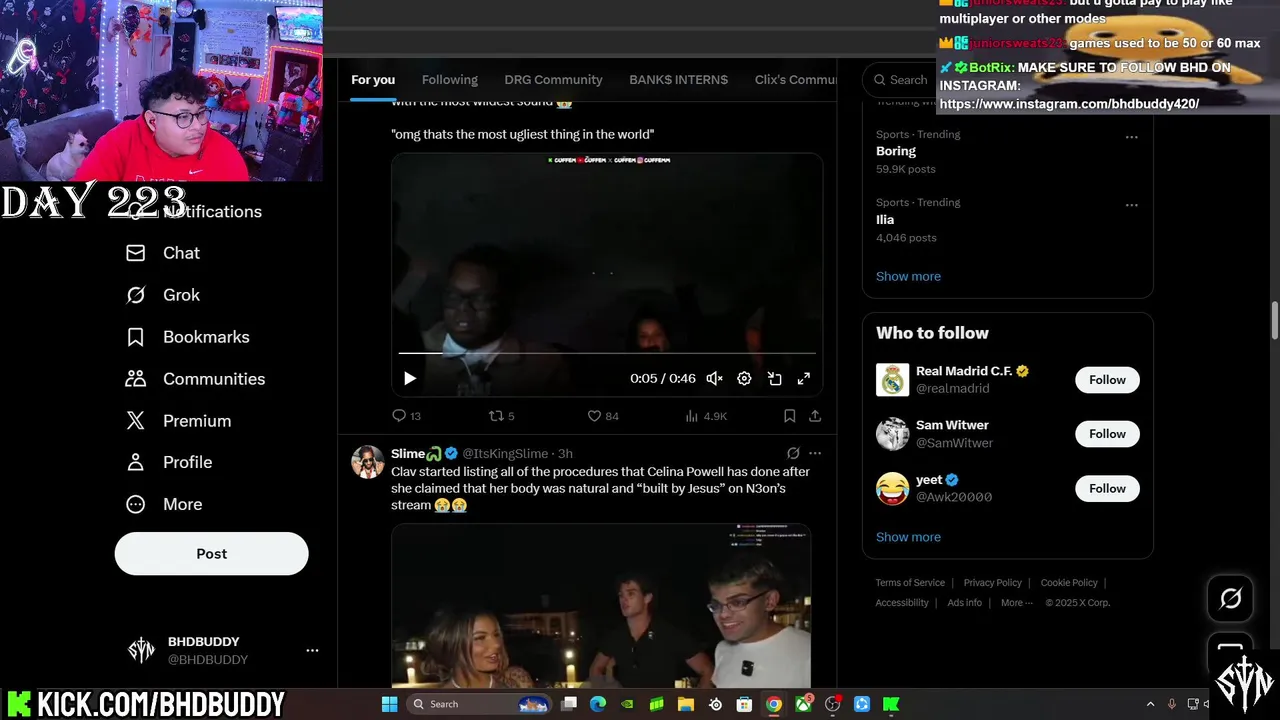Share the video tweet
Image resolution: width=1280 pixels, height=720 pixels.
[x=815, y=416]
